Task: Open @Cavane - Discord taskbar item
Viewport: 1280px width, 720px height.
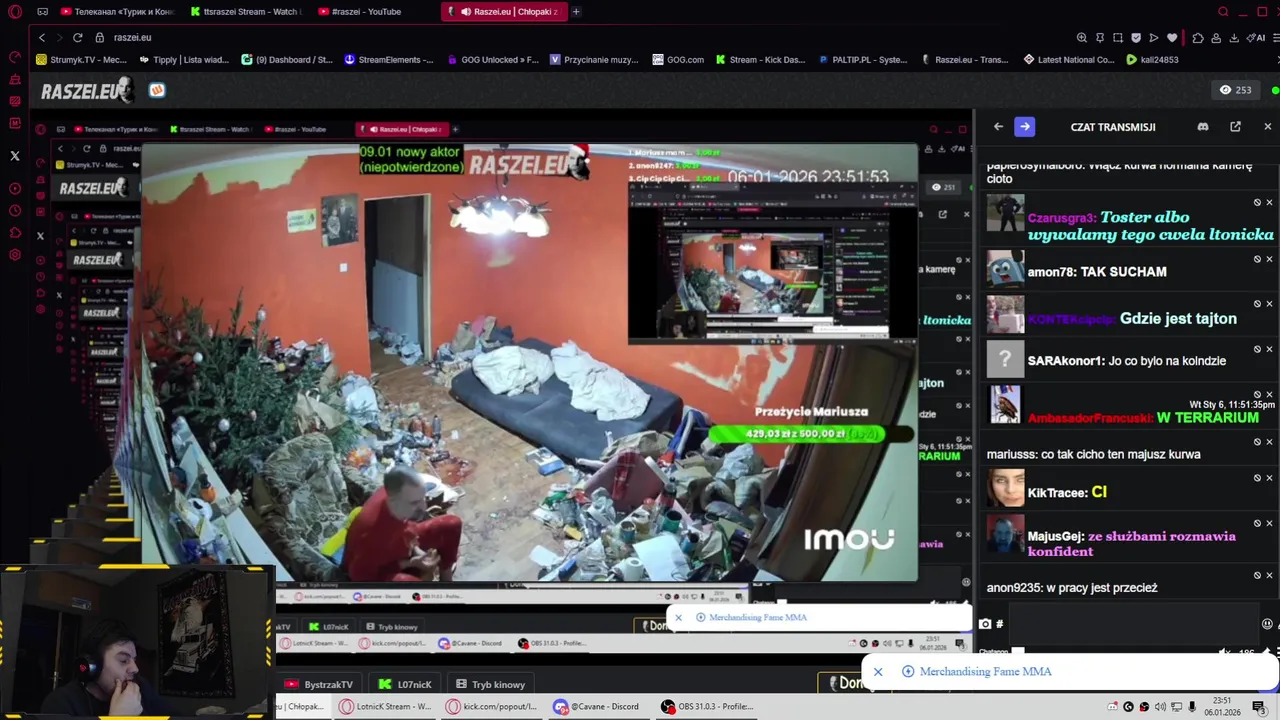Action: pyautogui.click(x=597, y=706)
